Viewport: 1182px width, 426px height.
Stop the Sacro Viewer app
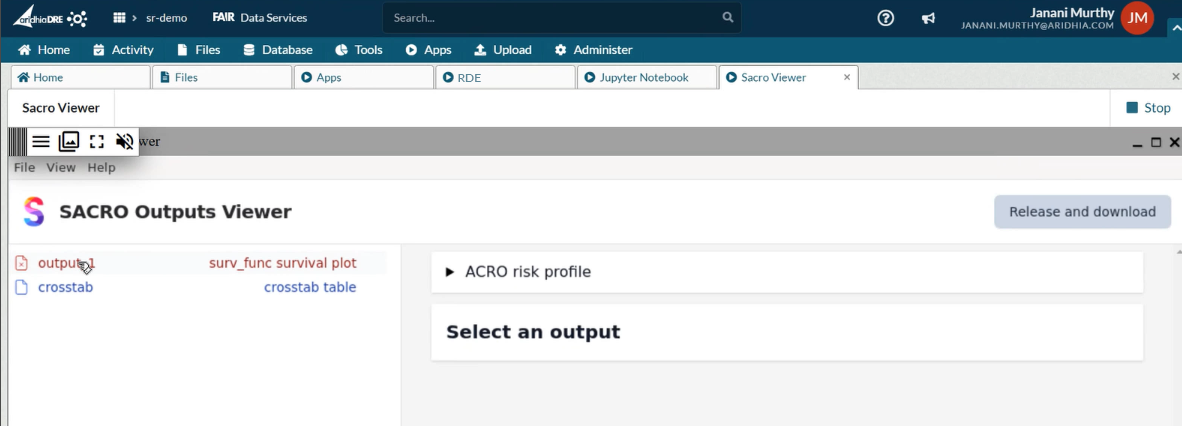click(x=1147, y=108)
